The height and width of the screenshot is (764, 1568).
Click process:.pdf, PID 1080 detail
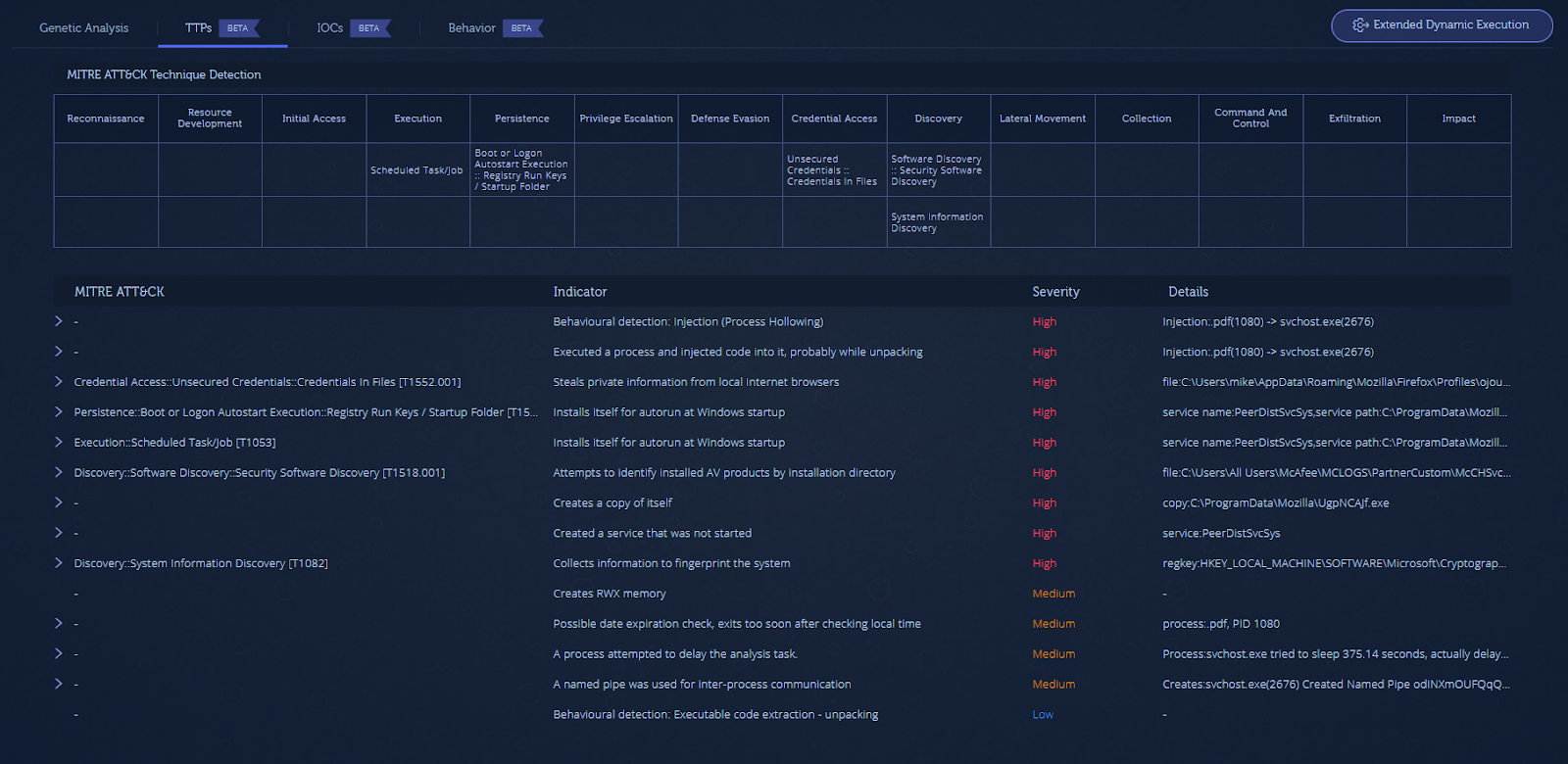[1221, 623]
